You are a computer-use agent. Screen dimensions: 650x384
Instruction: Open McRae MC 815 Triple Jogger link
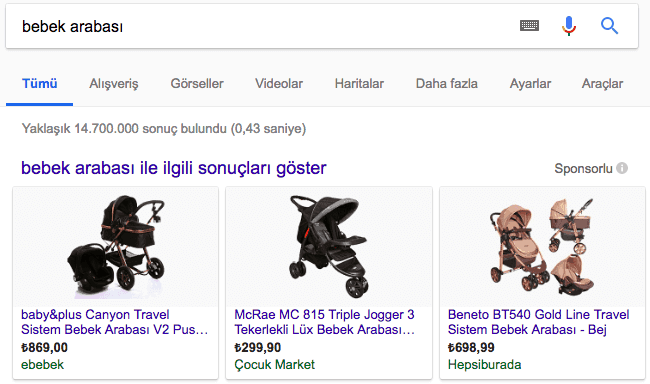(x=324, y=322)
